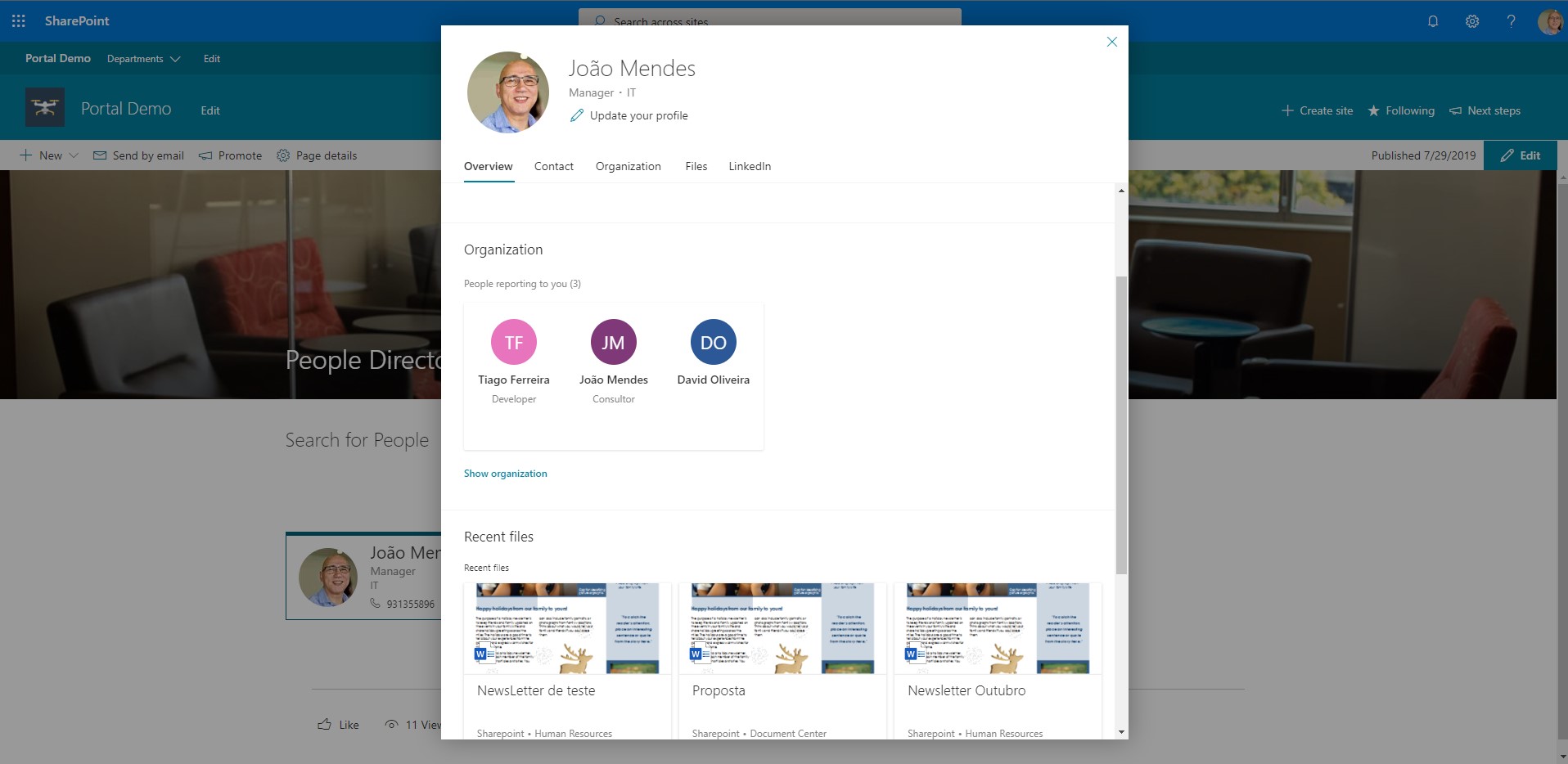Click the Portal Demo site title

pyautogui.click(x=126, y=109)
